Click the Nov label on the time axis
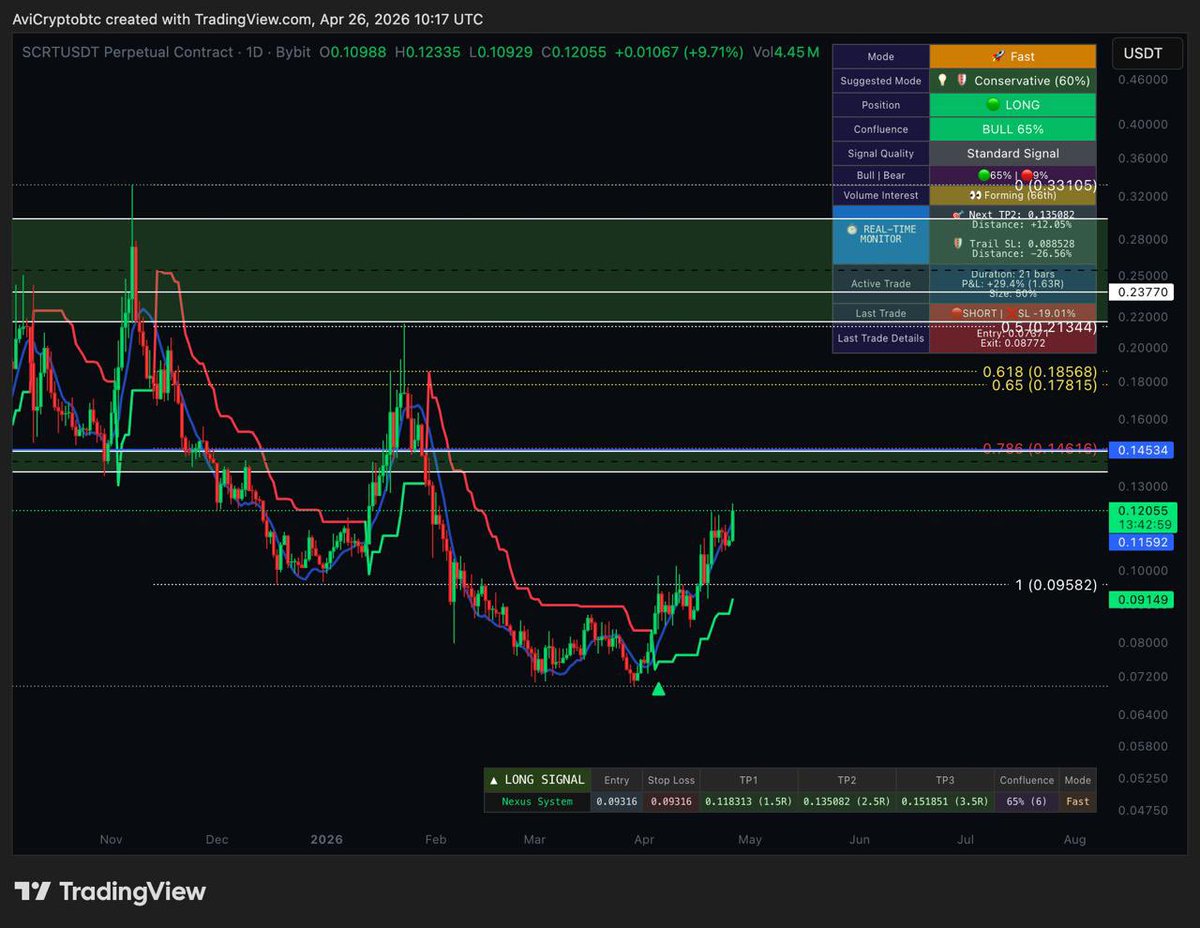Screen dimensions: 1200x928 (x=110, y=840)
